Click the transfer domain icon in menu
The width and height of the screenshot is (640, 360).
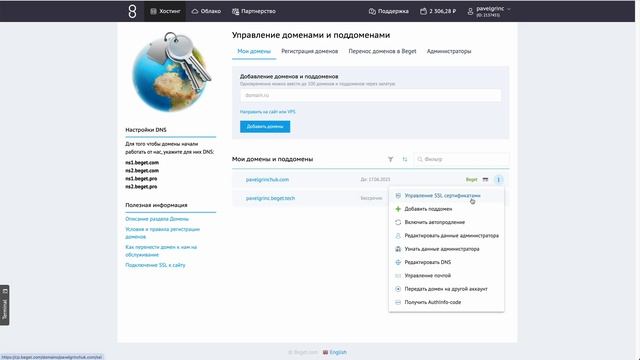398,289
